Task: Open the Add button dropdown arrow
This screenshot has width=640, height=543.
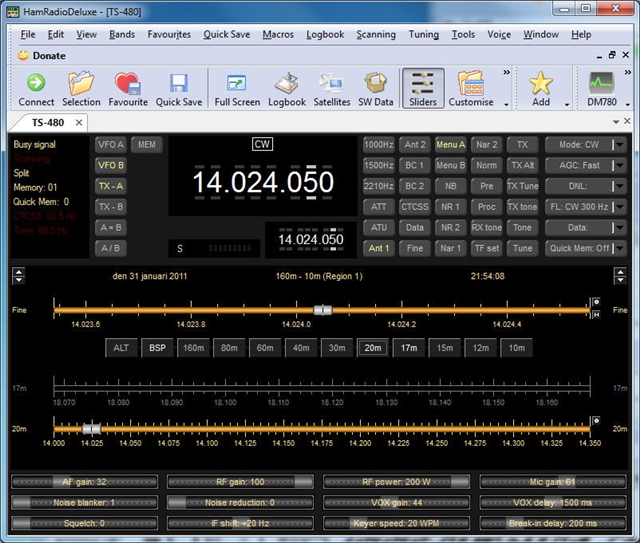Action: point(567,105)
